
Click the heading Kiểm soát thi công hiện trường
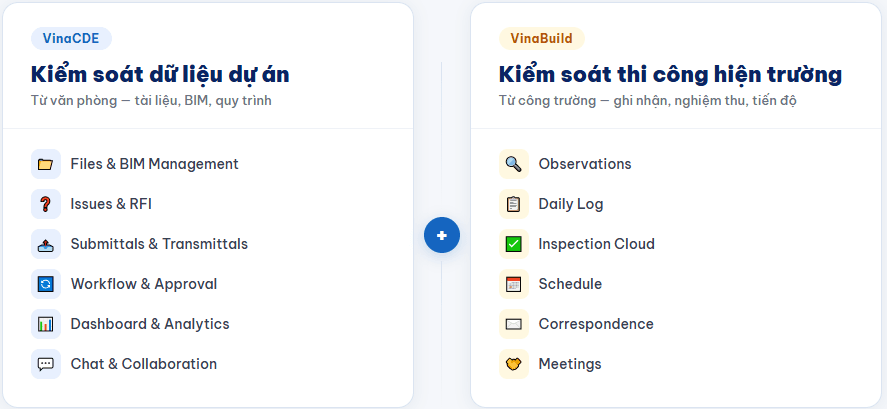pos(670,75)
